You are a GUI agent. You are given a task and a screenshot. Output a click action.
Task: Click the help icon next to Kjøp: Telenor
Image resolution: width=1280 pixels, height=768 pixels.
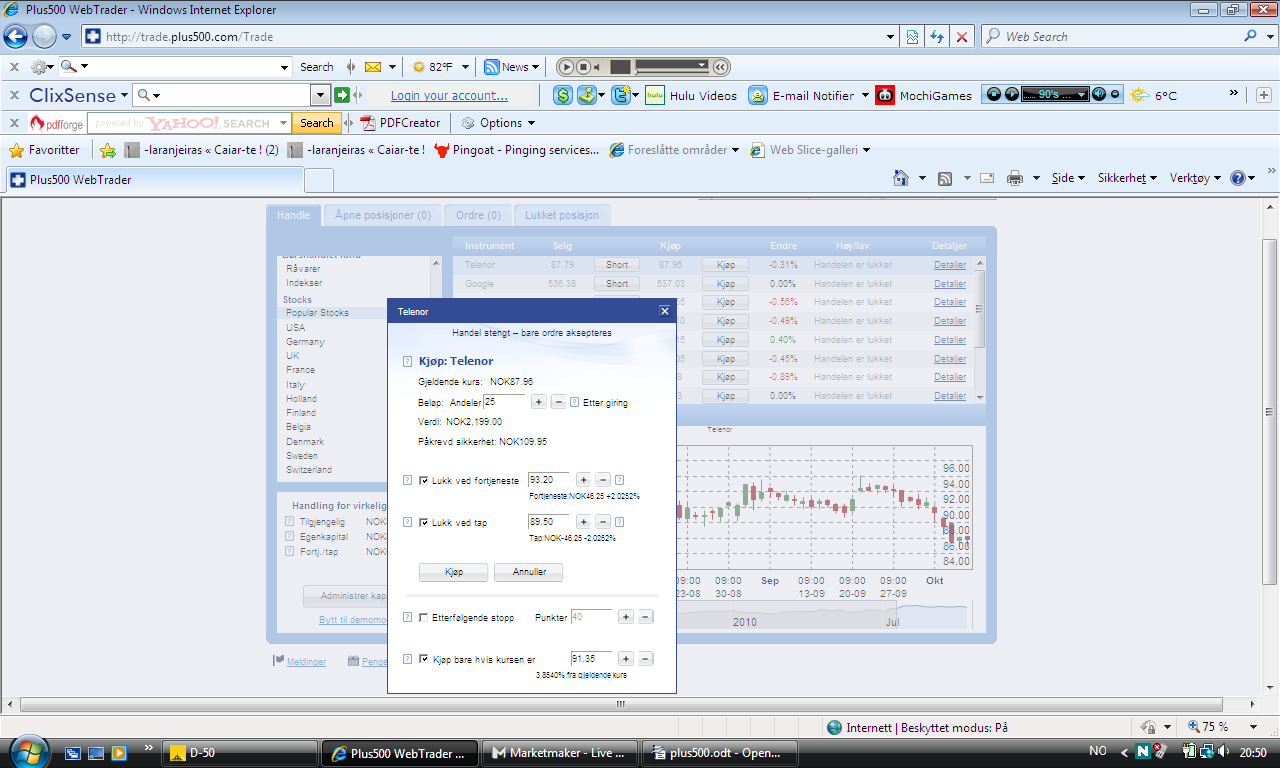407,361
